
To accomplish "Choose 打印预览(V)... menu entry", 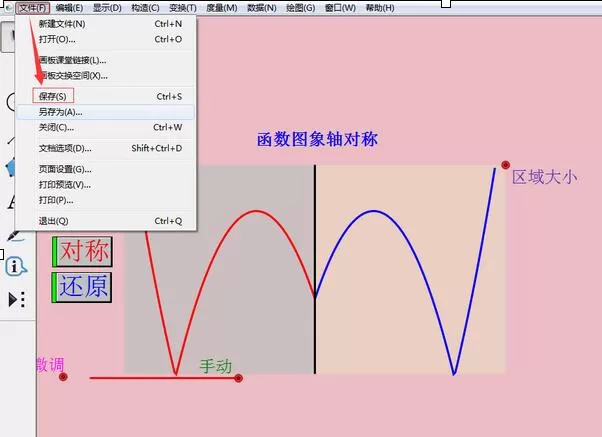I will pyautogui.click(x=106, y=185).
